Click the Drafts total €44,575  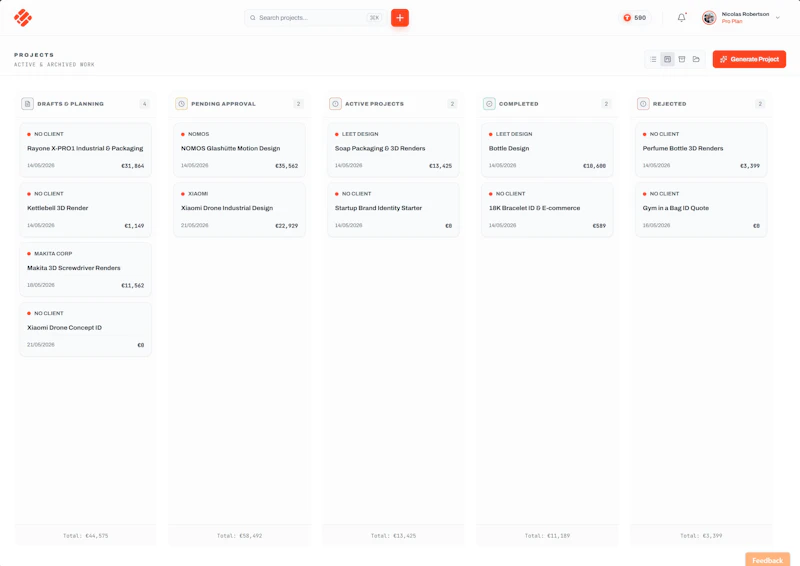(86, 536)
